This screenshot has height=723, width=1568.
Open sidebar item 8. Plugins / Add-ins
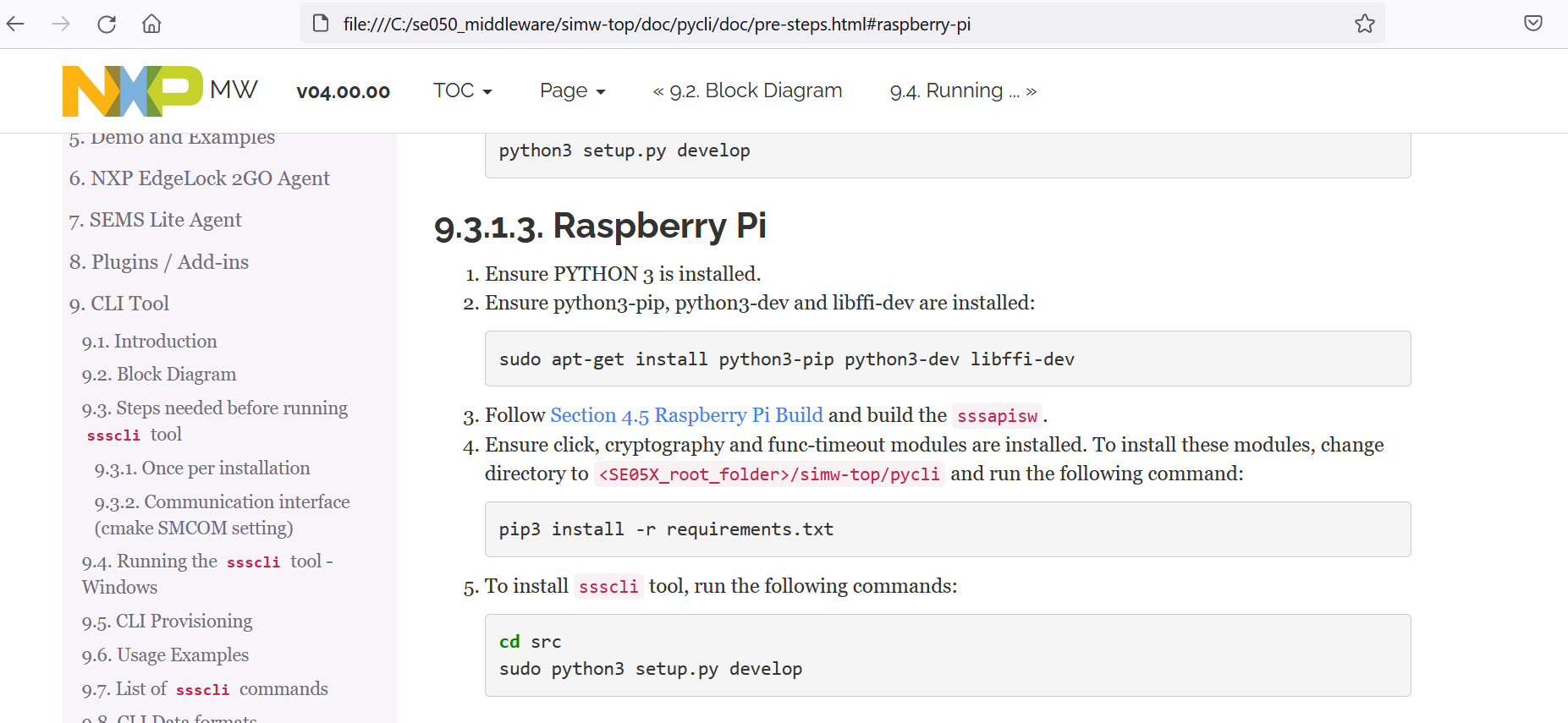coord(159,262)
